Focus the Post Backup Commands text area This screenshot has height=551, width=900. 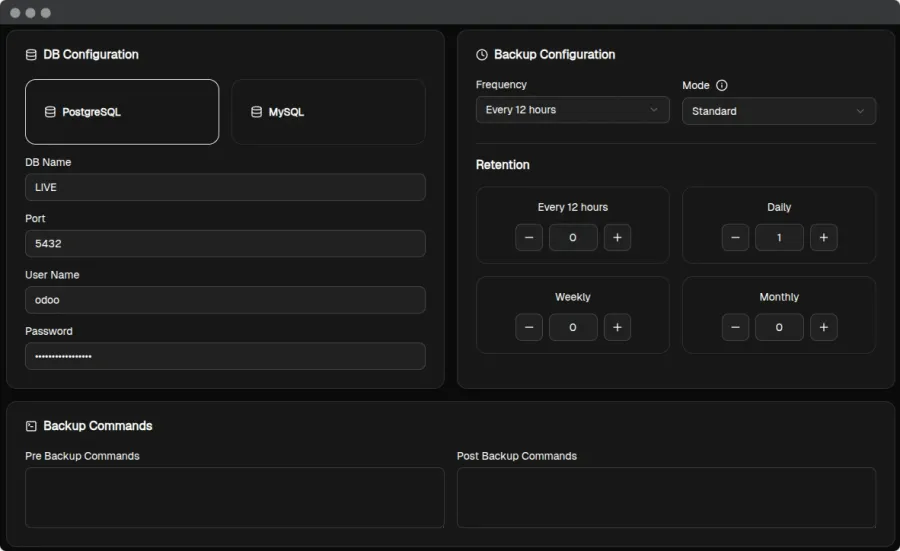click(666, 497)
